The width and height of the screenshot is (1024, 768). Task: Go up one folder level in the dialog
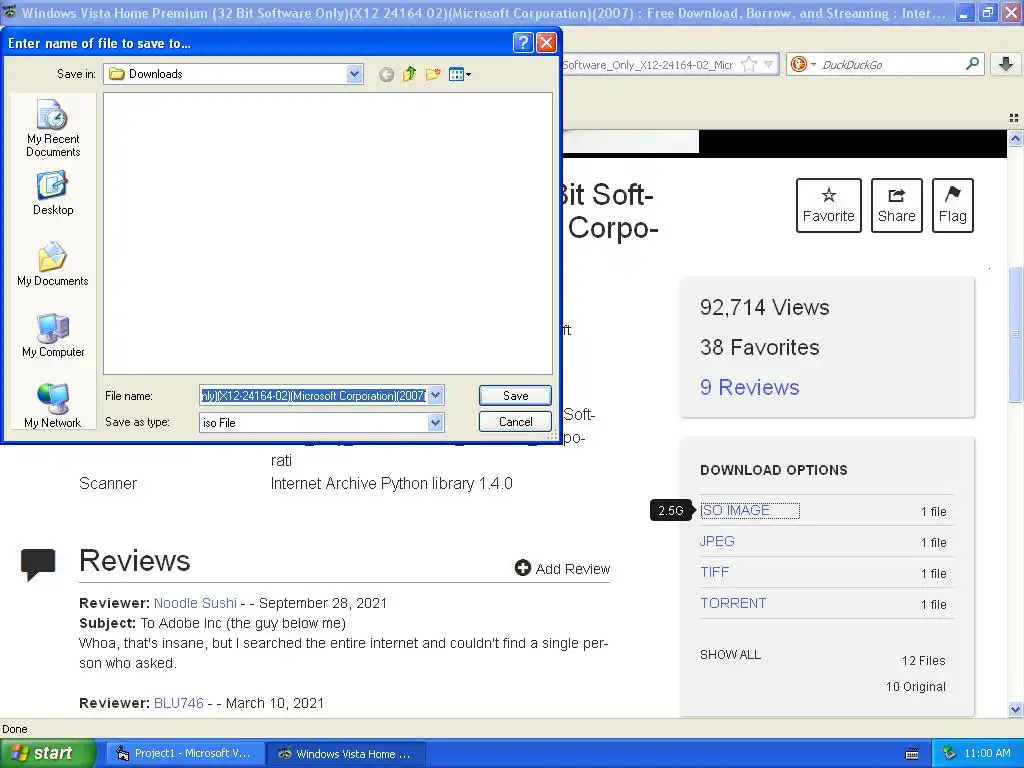[x=409, y=74]
